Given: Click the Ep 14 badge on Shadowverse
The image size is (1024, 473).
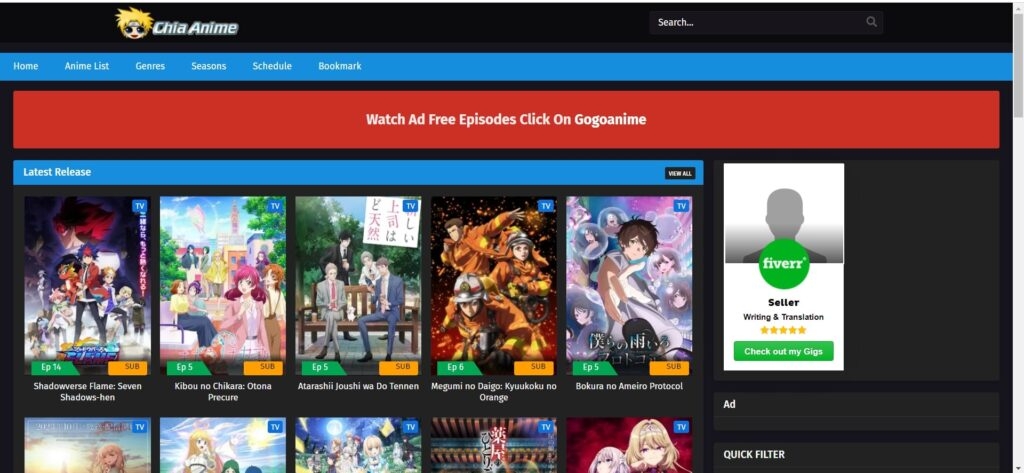Looking at the screenshot, I should tap(54, 367).
